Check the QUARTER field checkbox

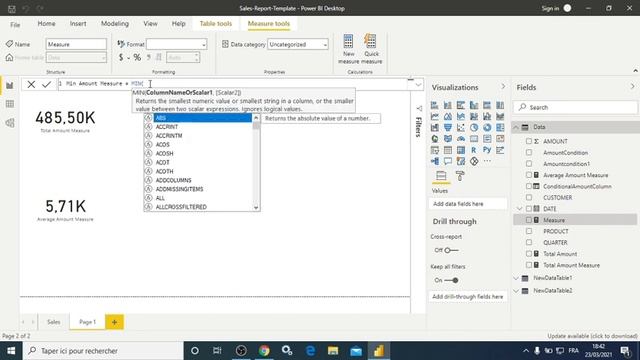pos(529,242)
